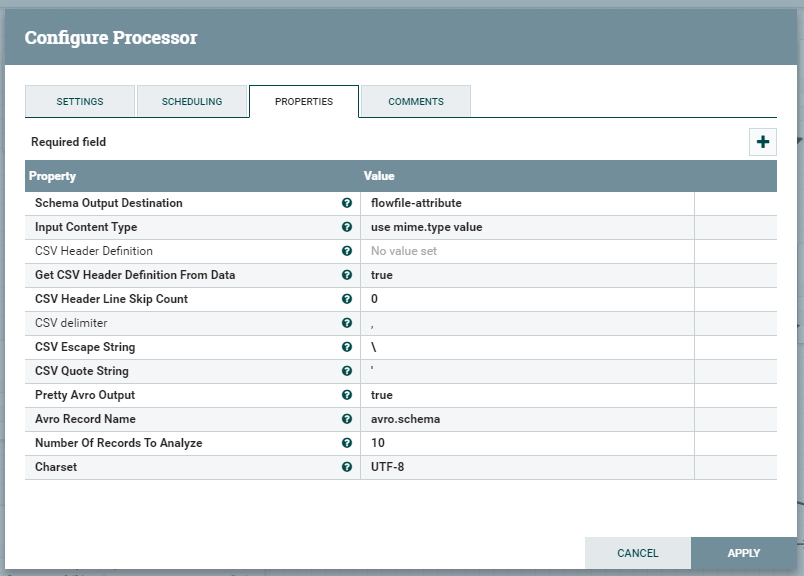
Task: Click the Required field label
Action: (x=69, y=142)
